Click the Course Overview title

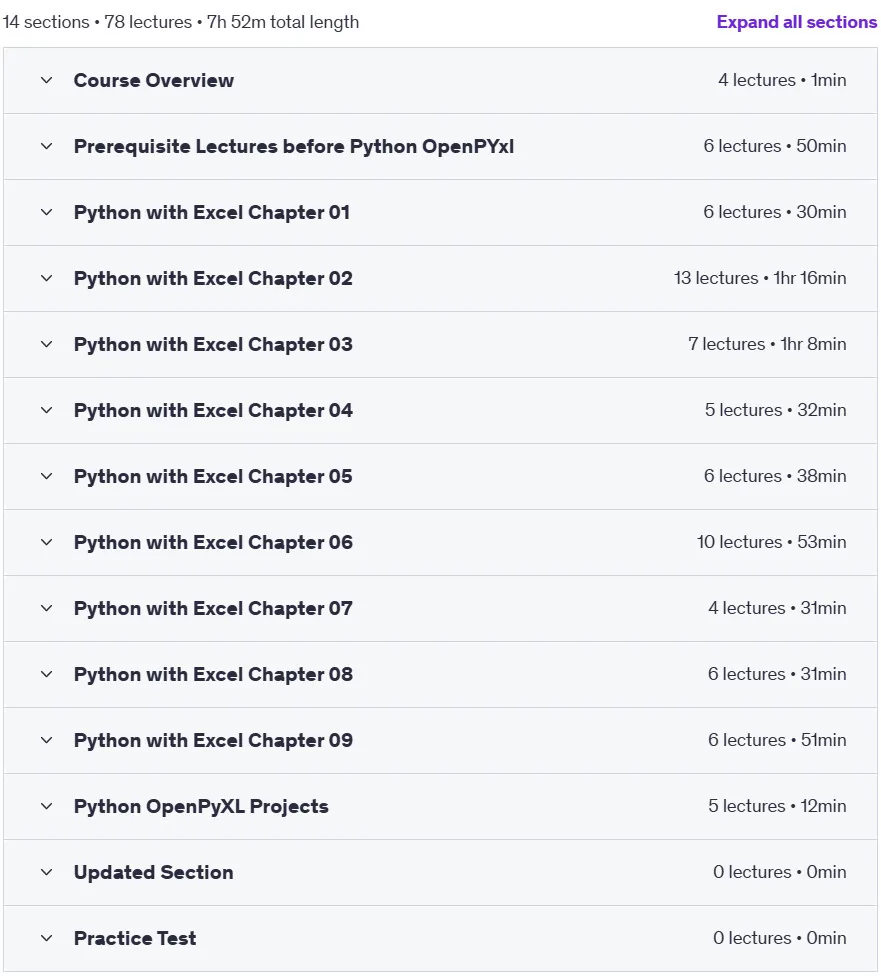tap(153, 80)
